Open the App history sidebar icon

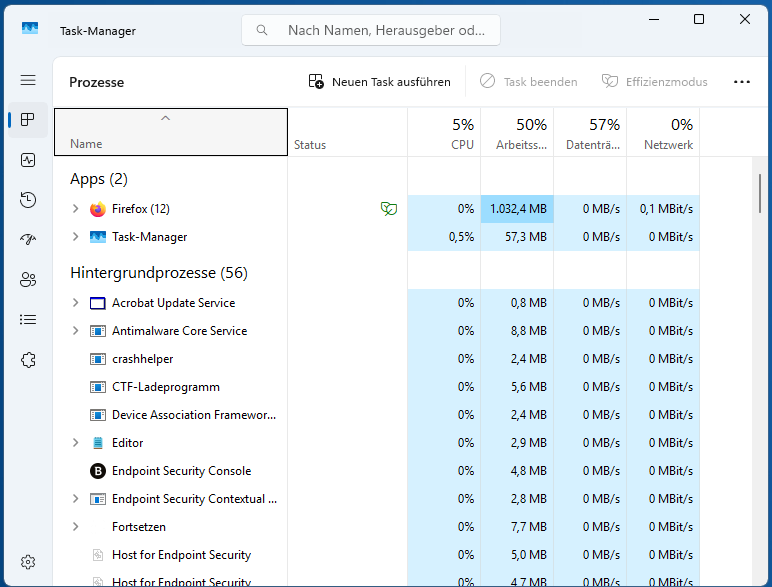click(x=28, y=200)
